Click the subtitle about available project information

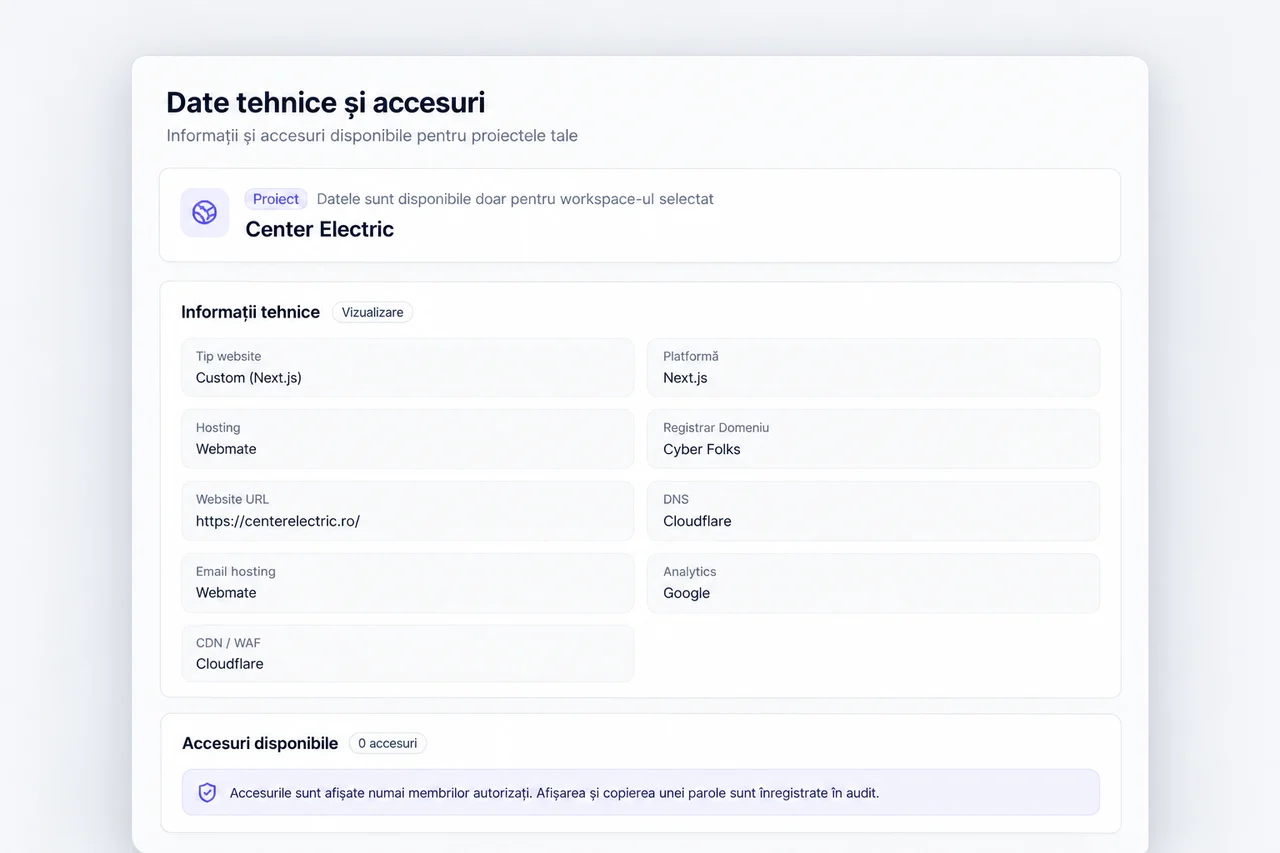372,135
